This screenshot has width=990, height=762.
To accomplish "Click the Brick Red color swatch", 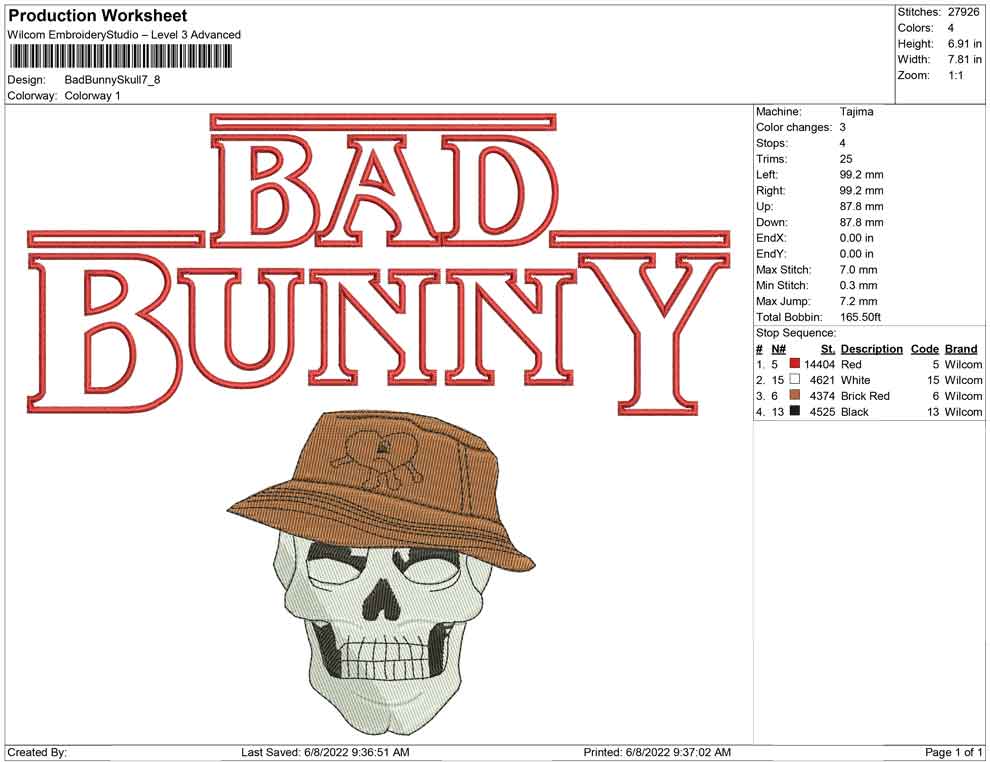I will click(x=795, y=395).
